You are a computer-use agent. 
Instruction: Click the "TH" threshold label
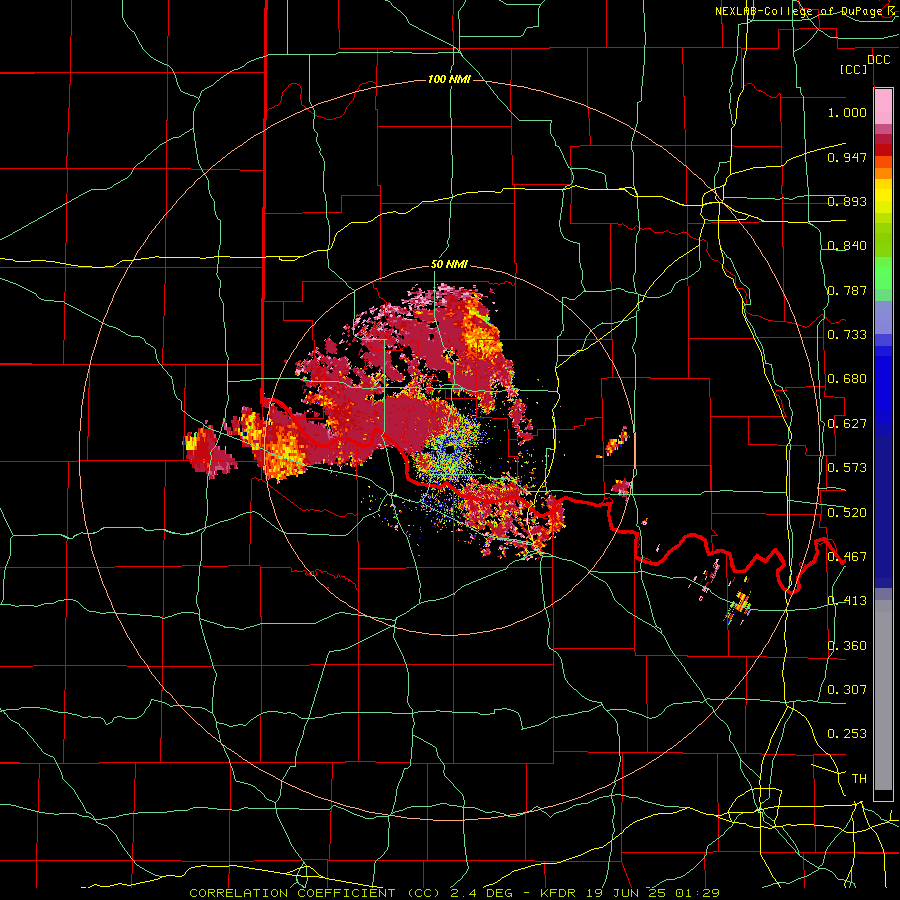[859, 779]
